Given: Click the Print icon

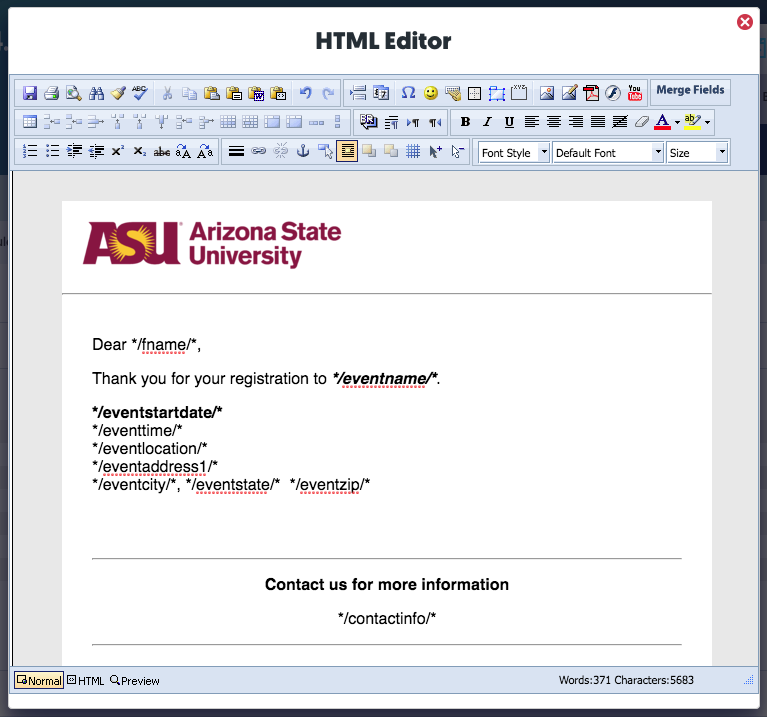Looking at the screenshot, I should (51, 93).
